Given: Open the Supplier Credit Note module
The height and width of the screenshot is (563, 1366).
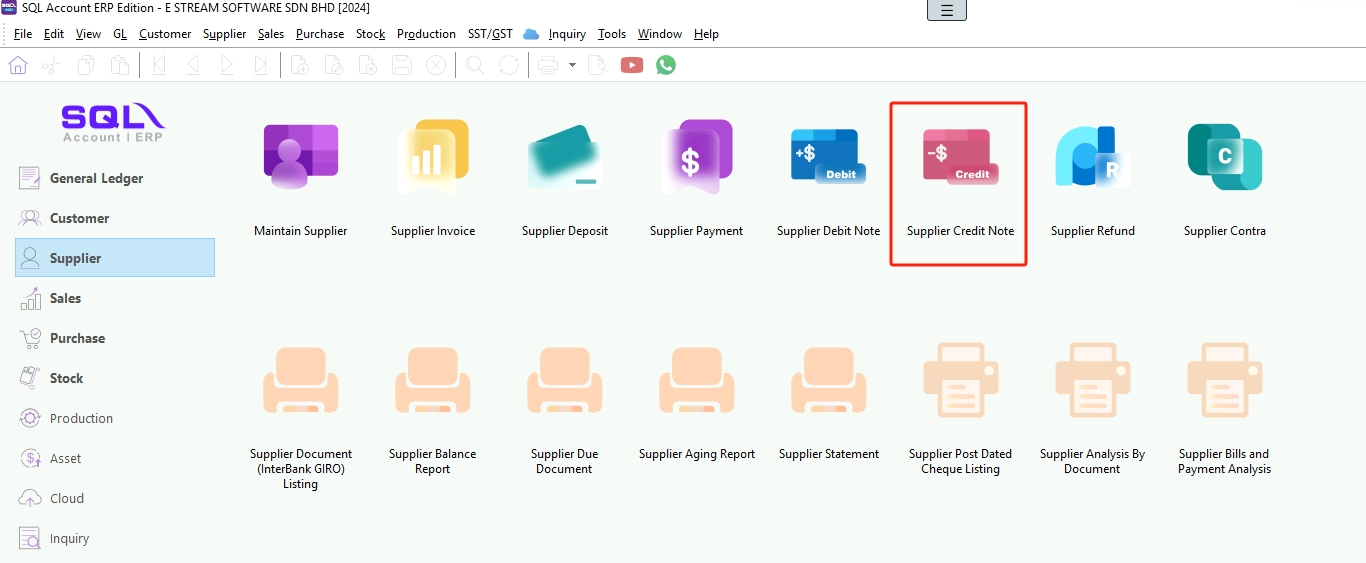Looking at the screenshot, I should coord(960,160).
